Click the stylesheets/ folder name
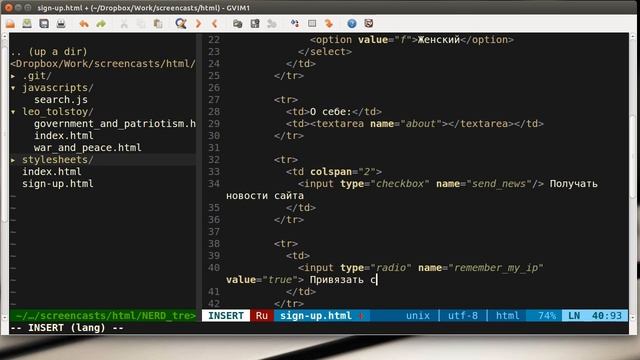Image resolution: width=640 pixels, height=360 pixels. 58,160
